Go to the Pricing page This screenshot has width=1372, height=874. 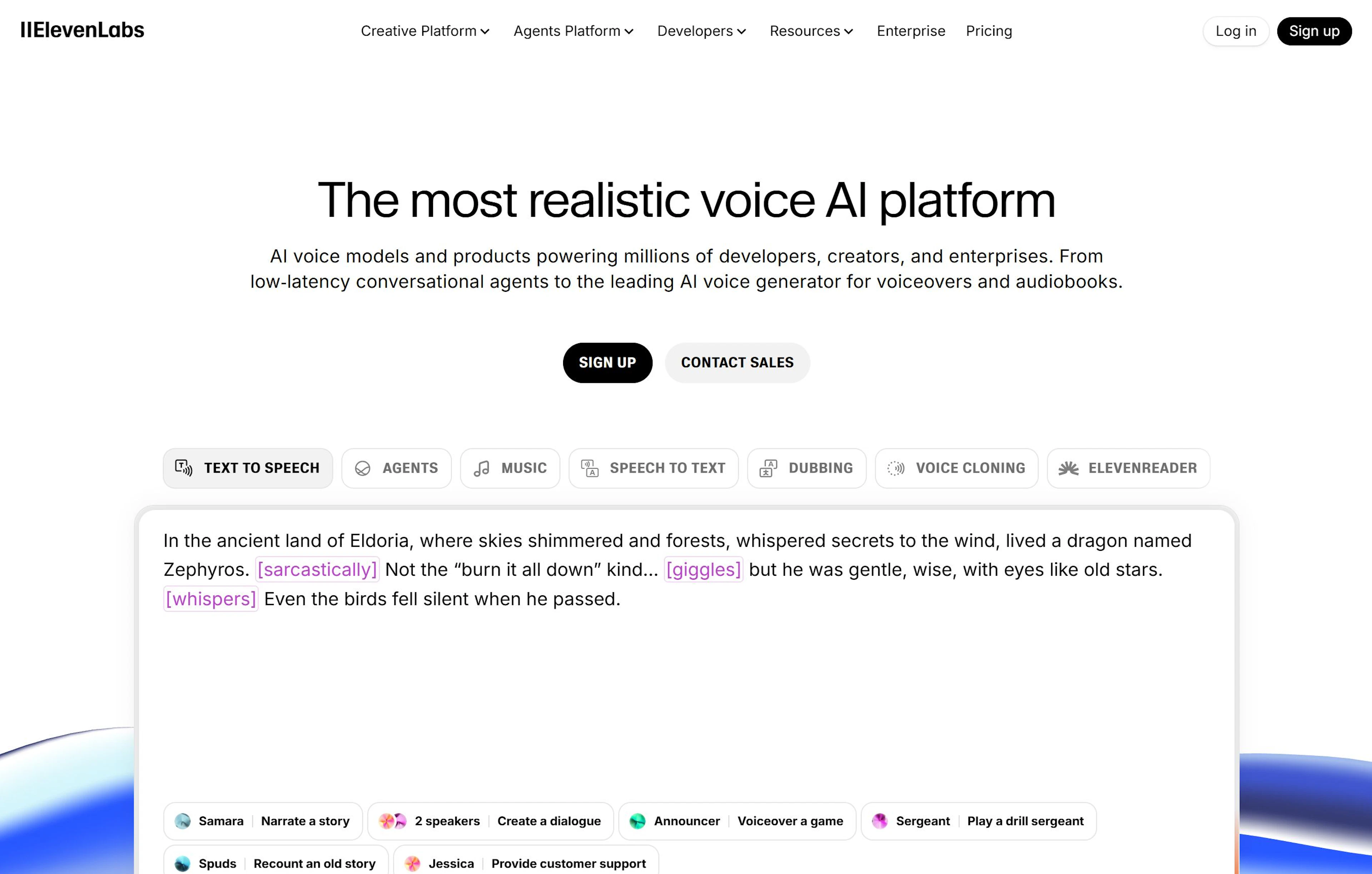[x=989, y=31]
